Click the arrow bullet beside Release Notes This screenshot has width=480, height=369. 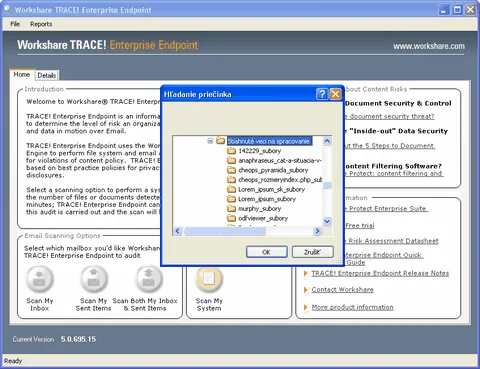[x=306, y=274]
